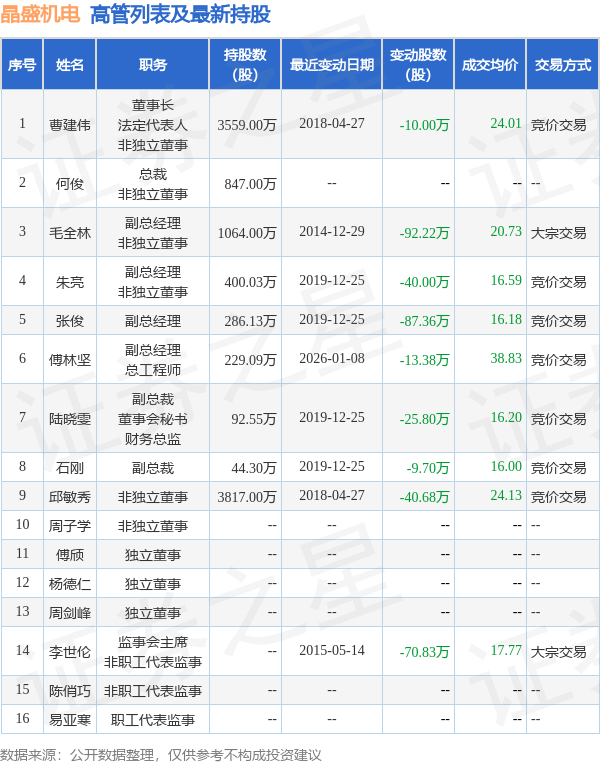Click the 职务 column header
The width and height of the screenshot is (600, 764).
(153, 65)
